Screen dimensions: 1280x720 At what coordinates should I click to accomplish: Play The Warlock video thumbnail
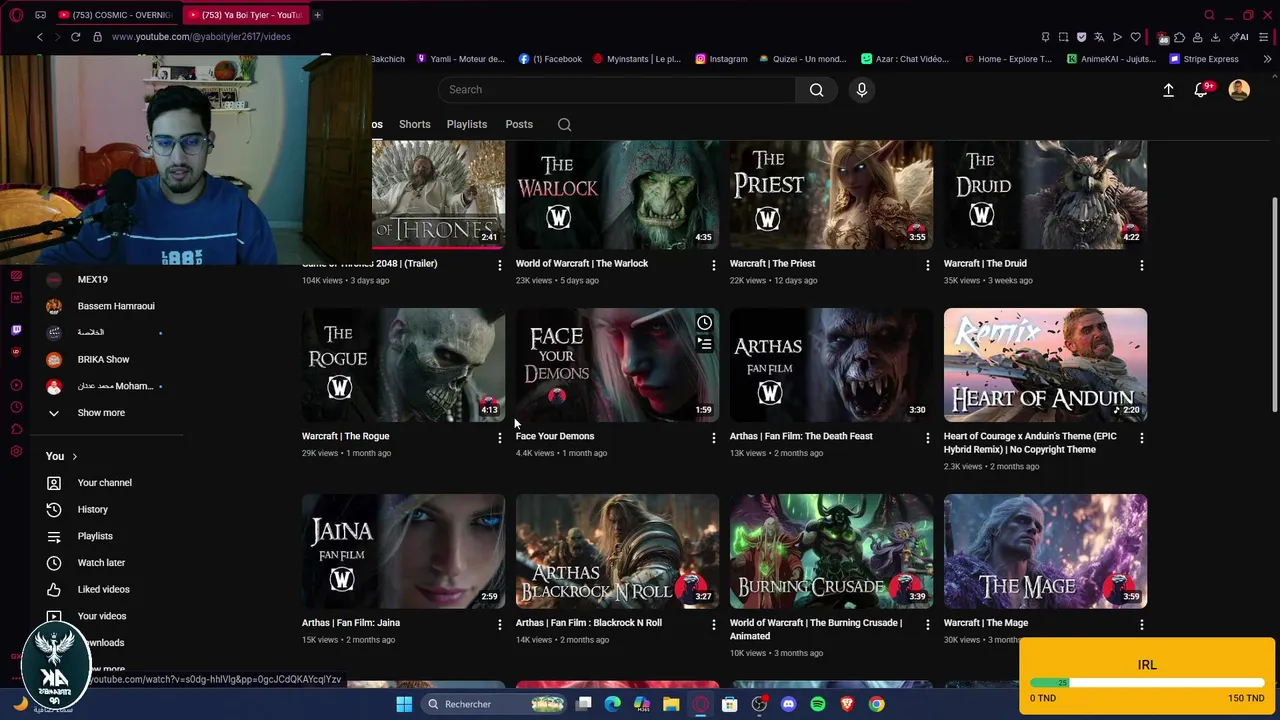pyautogui.click(x=617, y=195)
